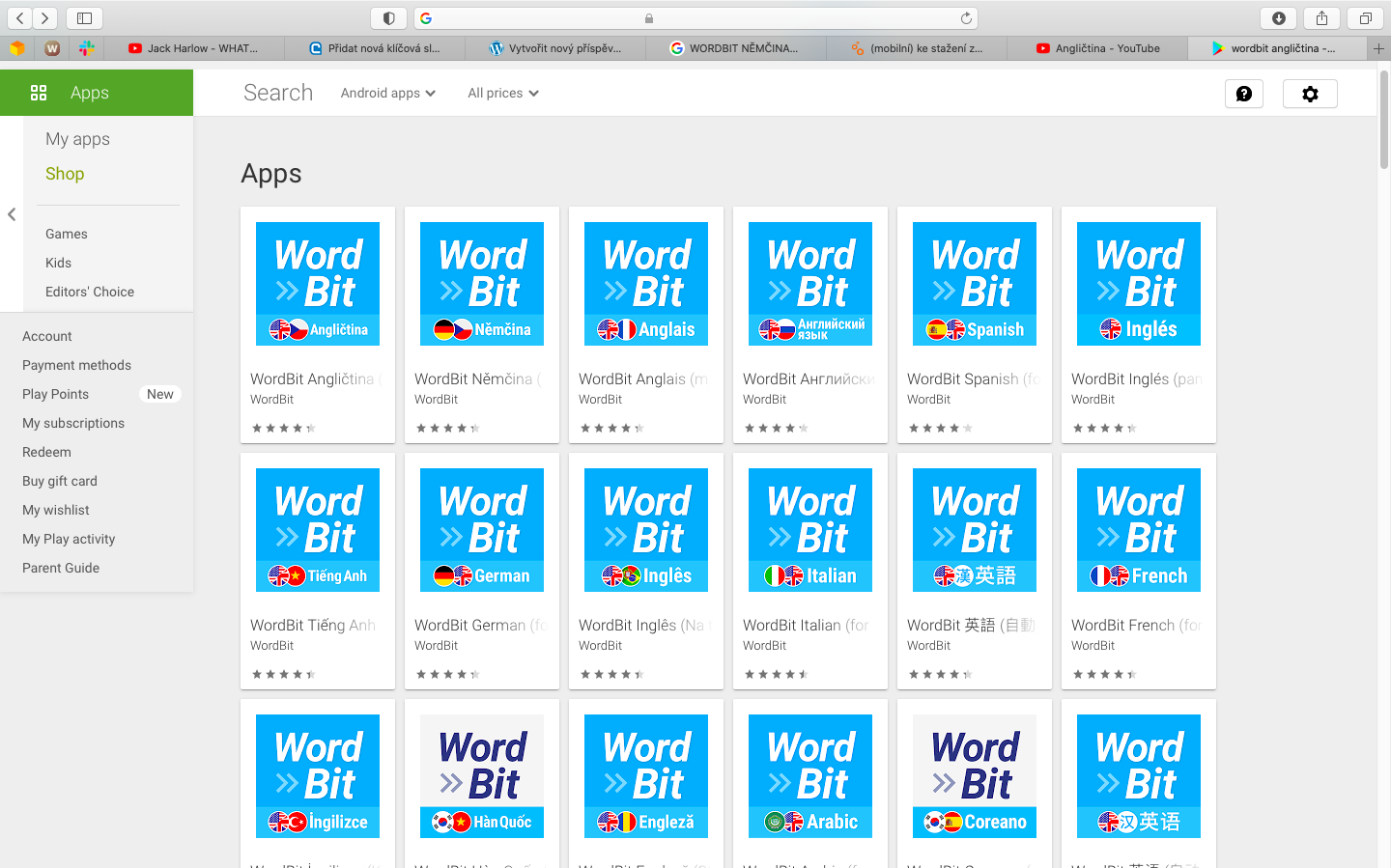
Task: Click the Search heading text
Action: (278, 93)
